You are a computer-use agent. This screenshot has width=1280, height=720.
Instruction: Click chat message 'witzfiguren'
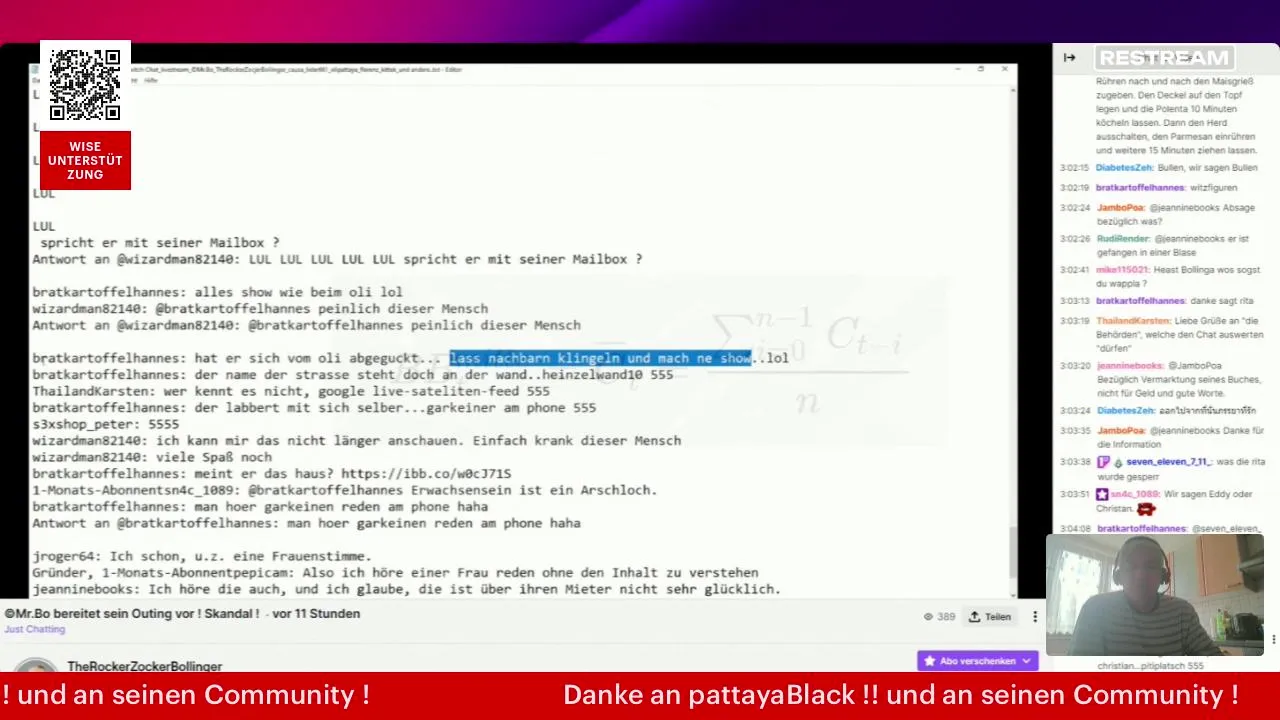(x=1213, y=188)
